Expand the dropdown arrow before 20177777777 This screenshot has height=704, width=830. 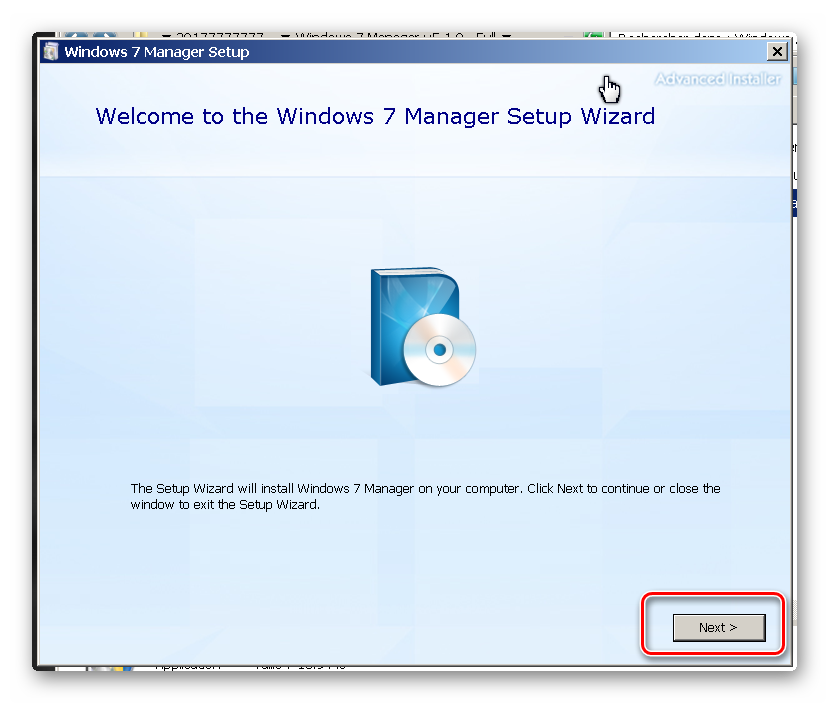[x=166, y=36]
